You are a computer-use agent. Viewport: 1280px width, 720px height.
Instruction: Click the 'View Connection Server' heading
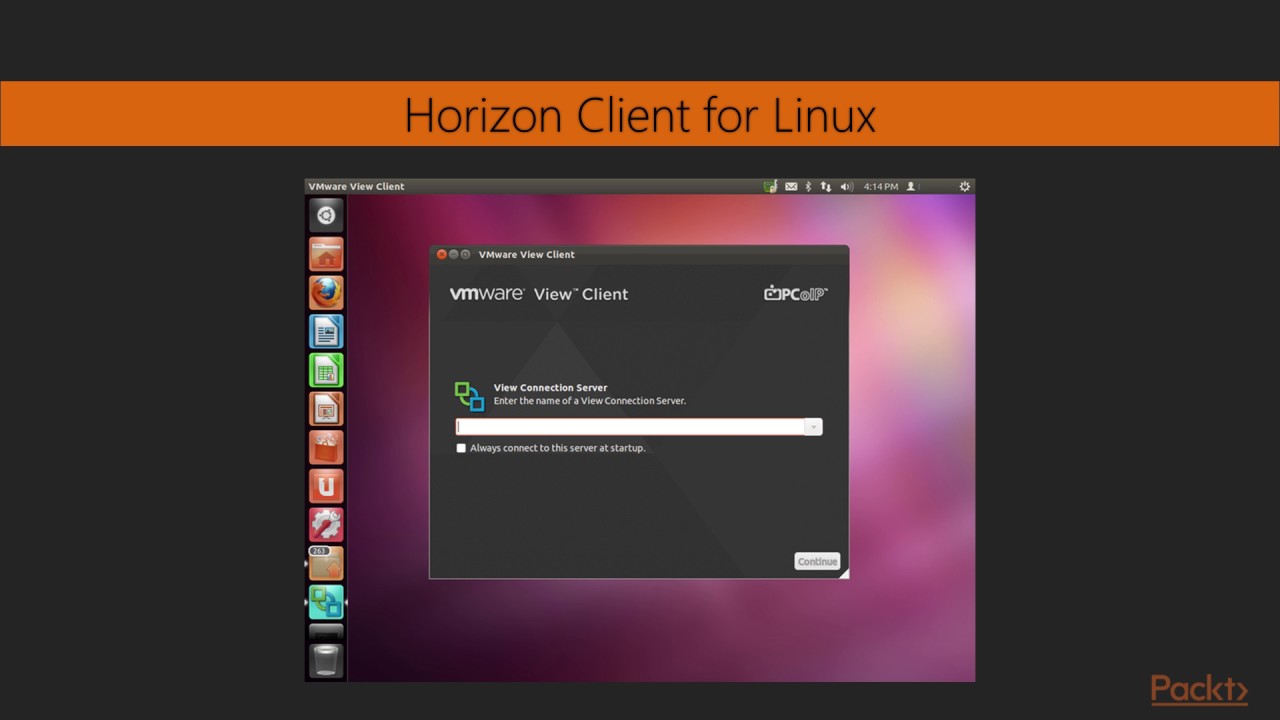click(x=550, y=388)
